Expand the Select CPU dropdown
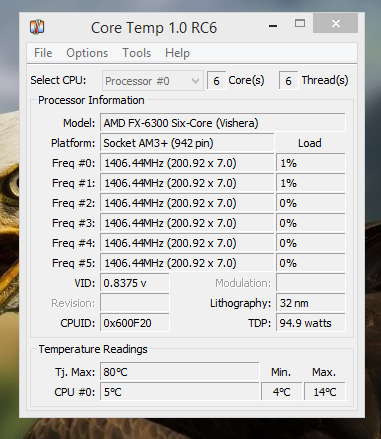This screenshot has height=439, width=381. [x=153, y=81]
